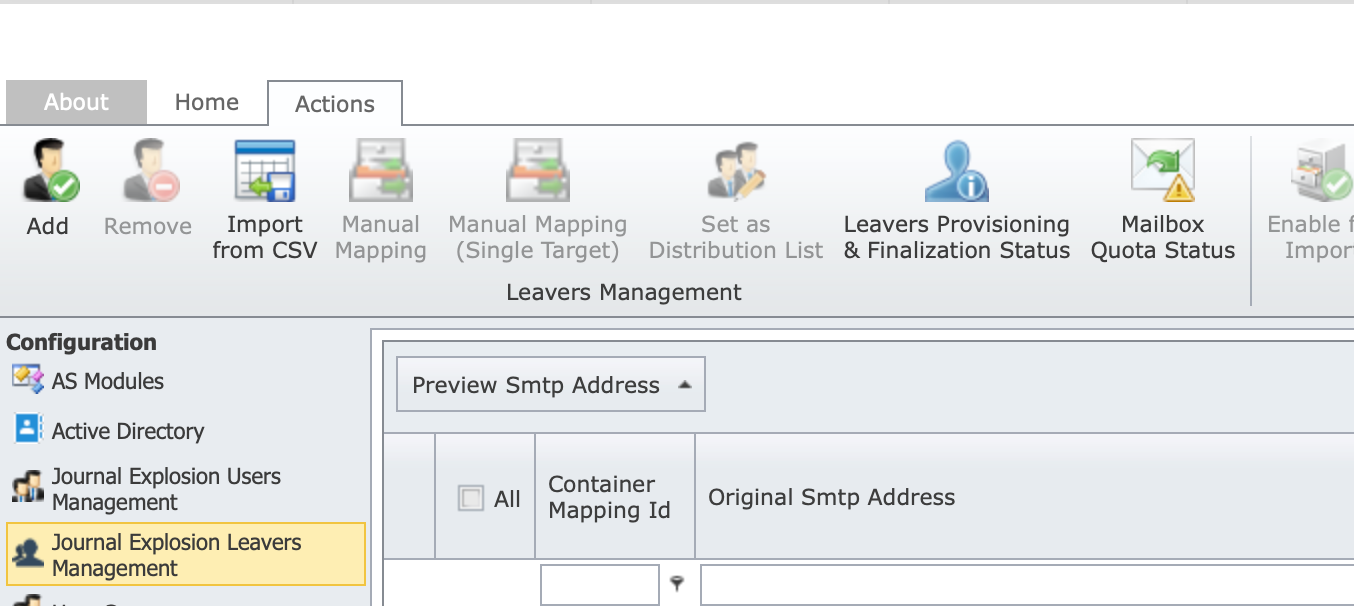Open AS Modules in Configuration
This screenshot has height=606, width=1354.
pos(107,381)
